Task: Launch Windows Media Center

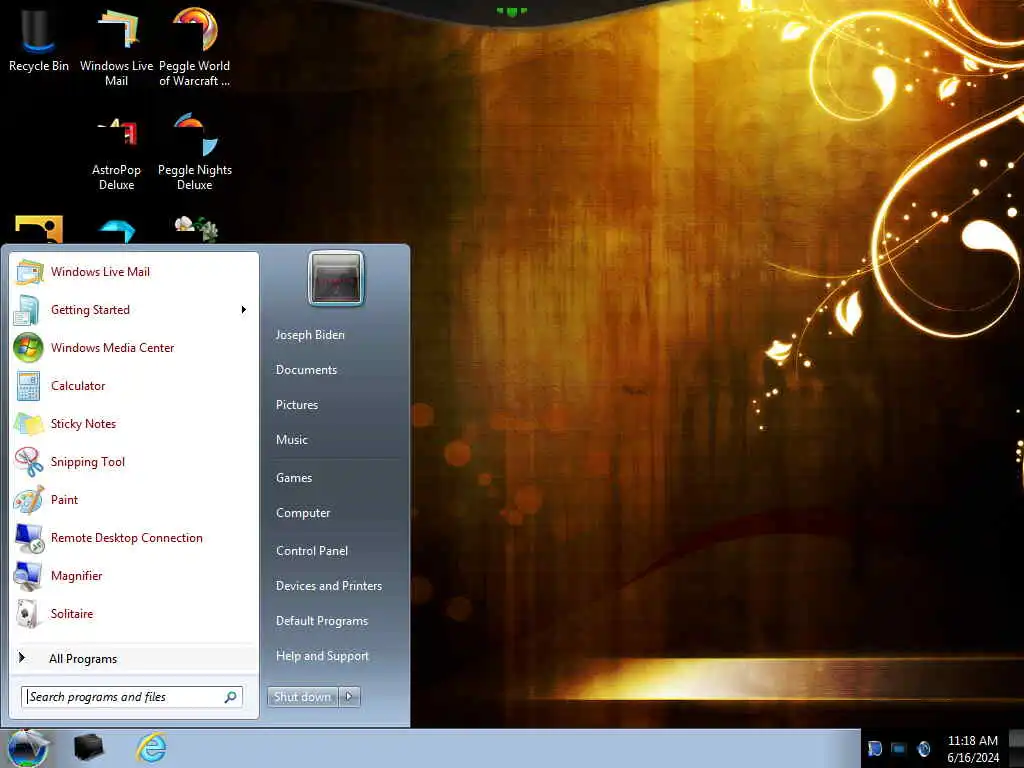Action: (x=134, y=347)
